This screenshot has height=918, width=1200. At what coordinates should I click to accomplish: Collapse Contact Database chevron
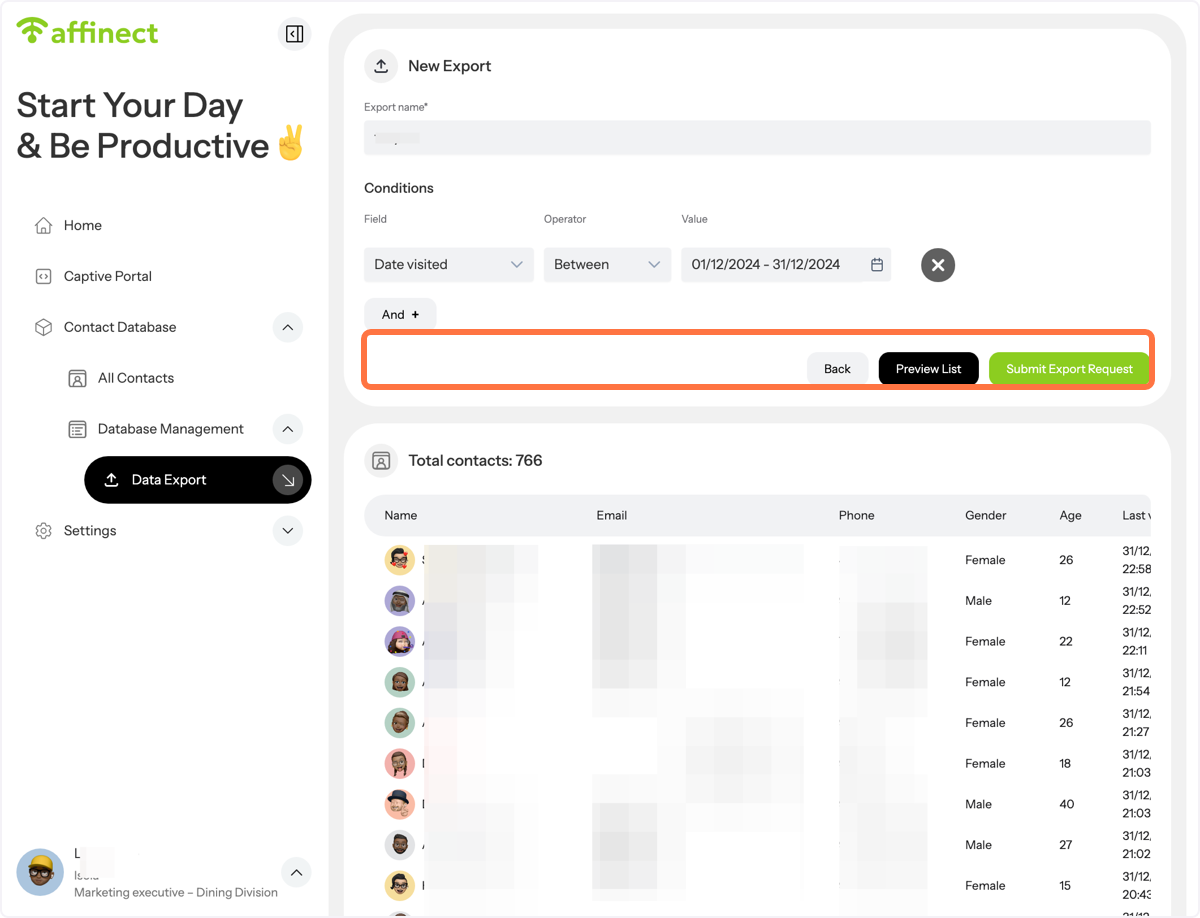click(x=288, y=327)
